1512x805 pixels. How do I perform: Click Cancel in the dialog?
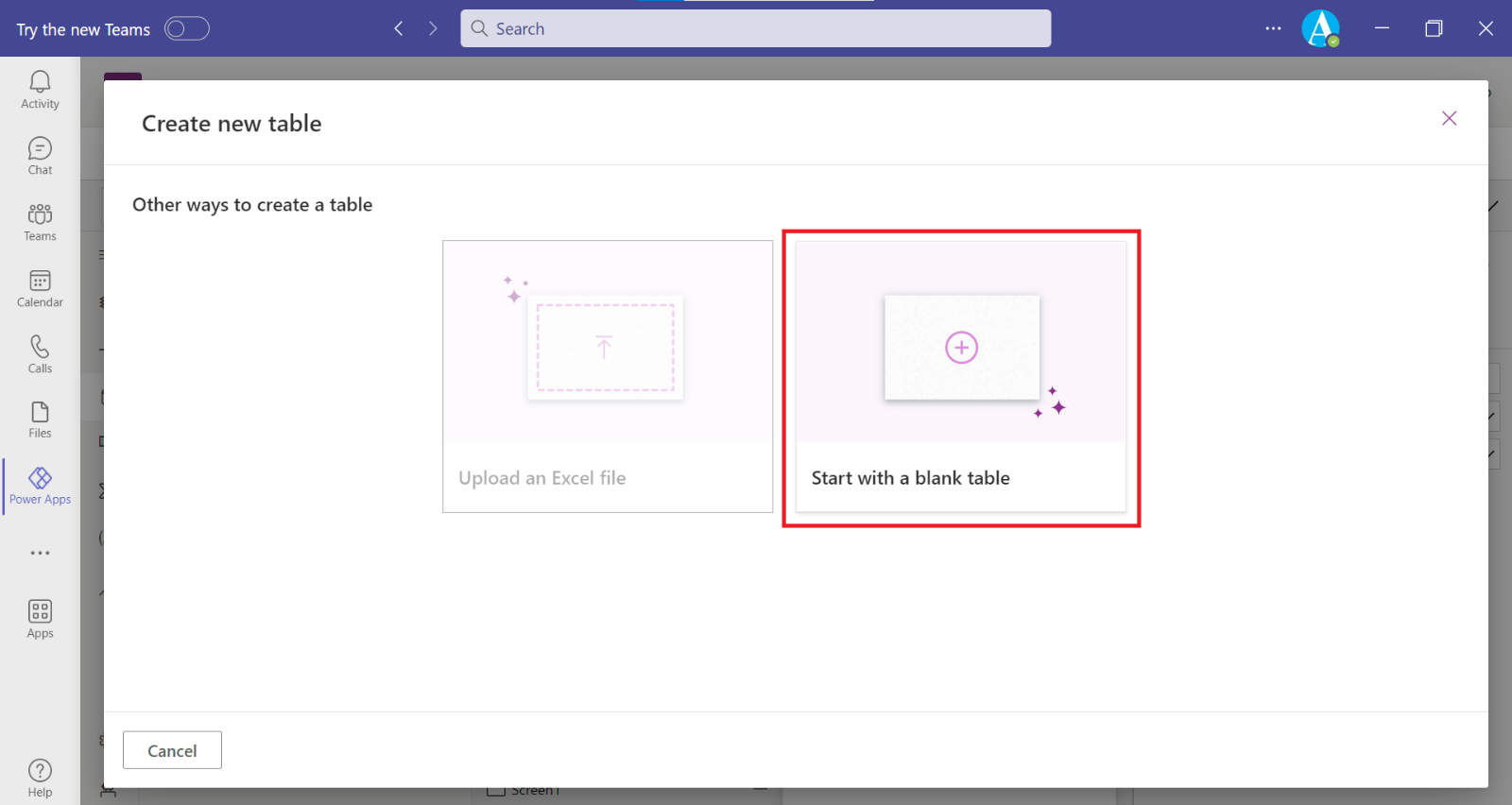point(172,750)
